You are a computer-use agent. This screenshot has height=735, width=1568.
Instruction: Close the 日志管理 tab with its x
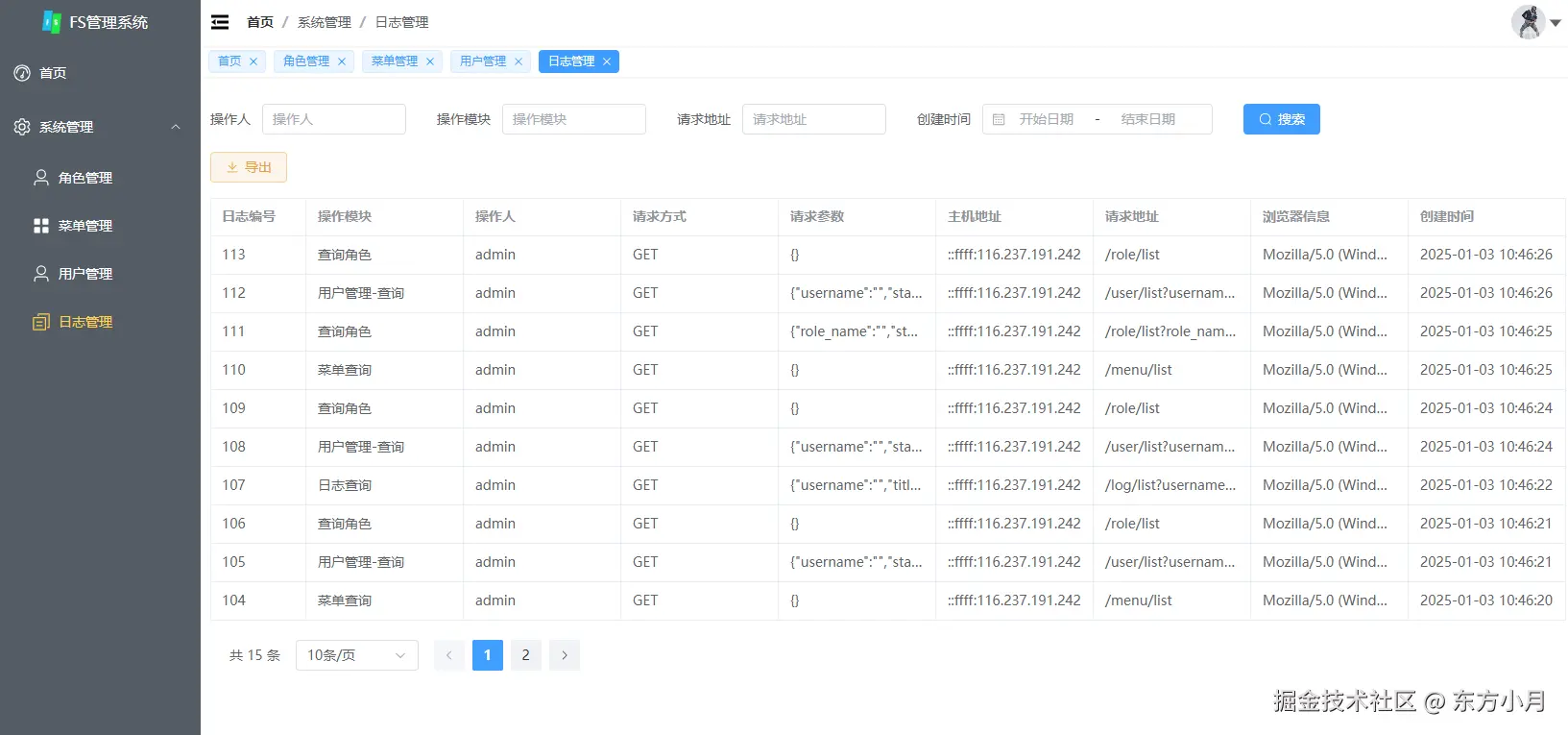pyautogui.click(x=607, y=61)
